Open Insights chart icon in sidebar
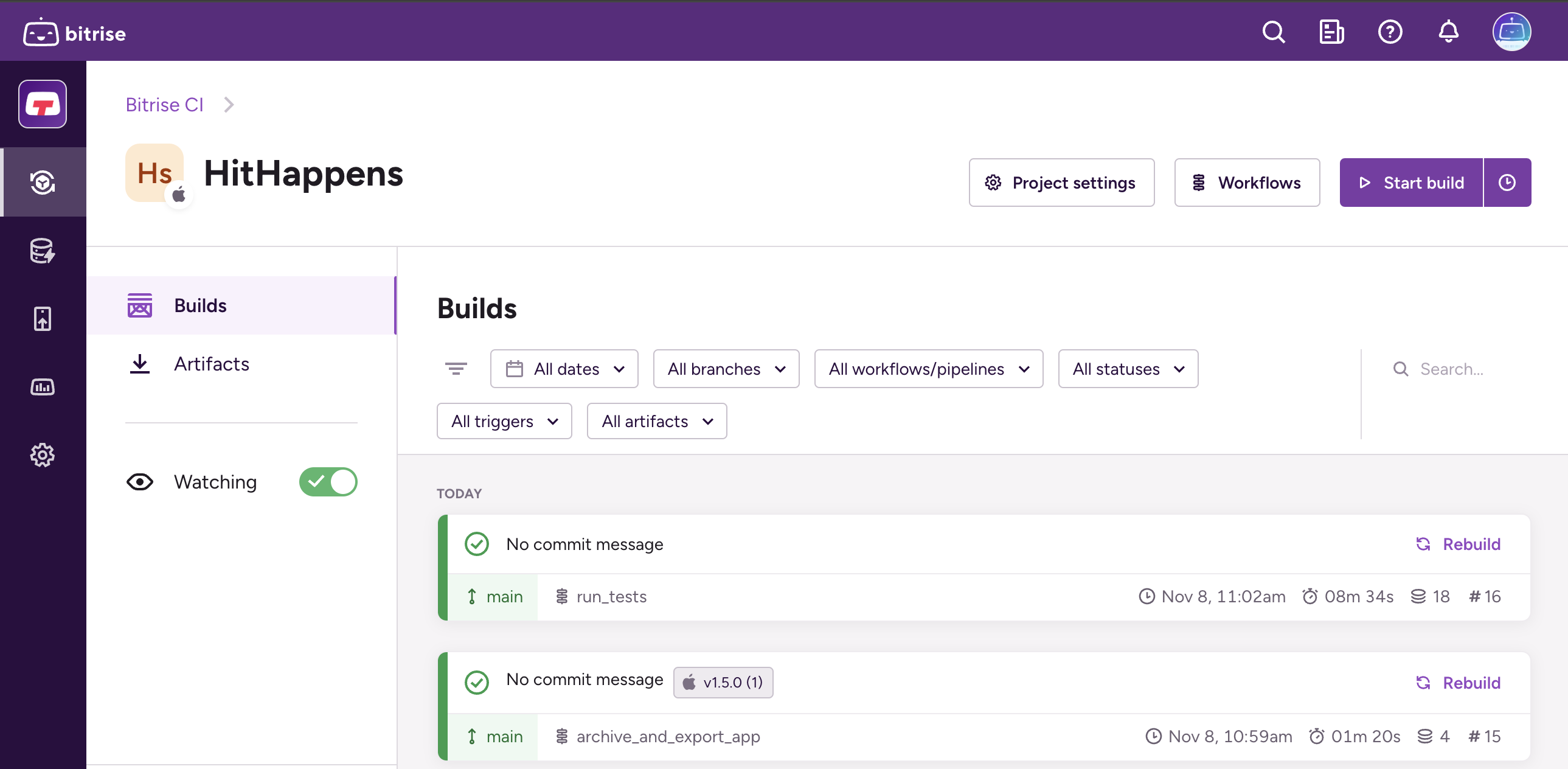The image size is (1568, 769). pos(42,387)
